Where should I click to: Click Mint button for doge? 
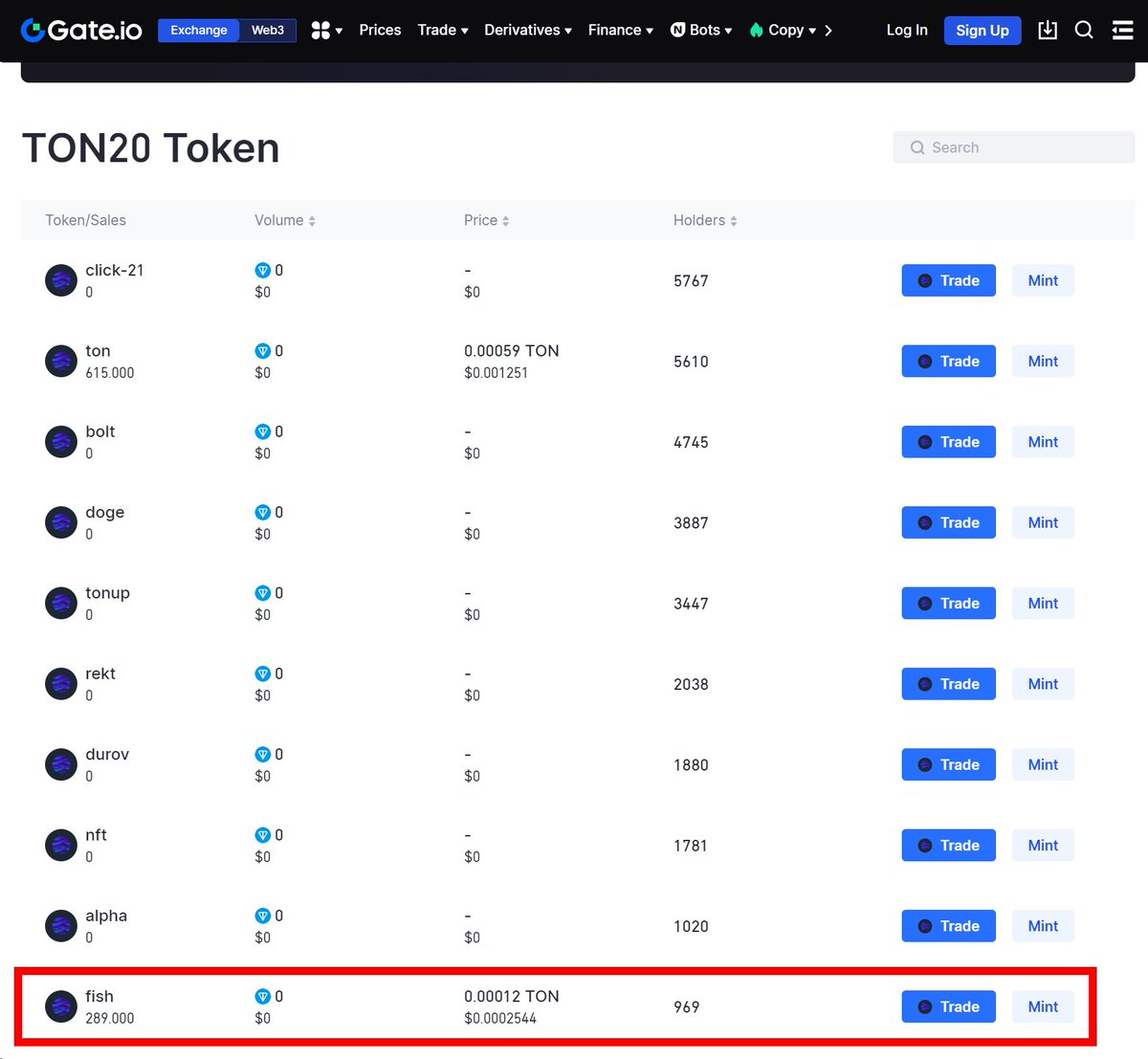(x=1043, y=522)
